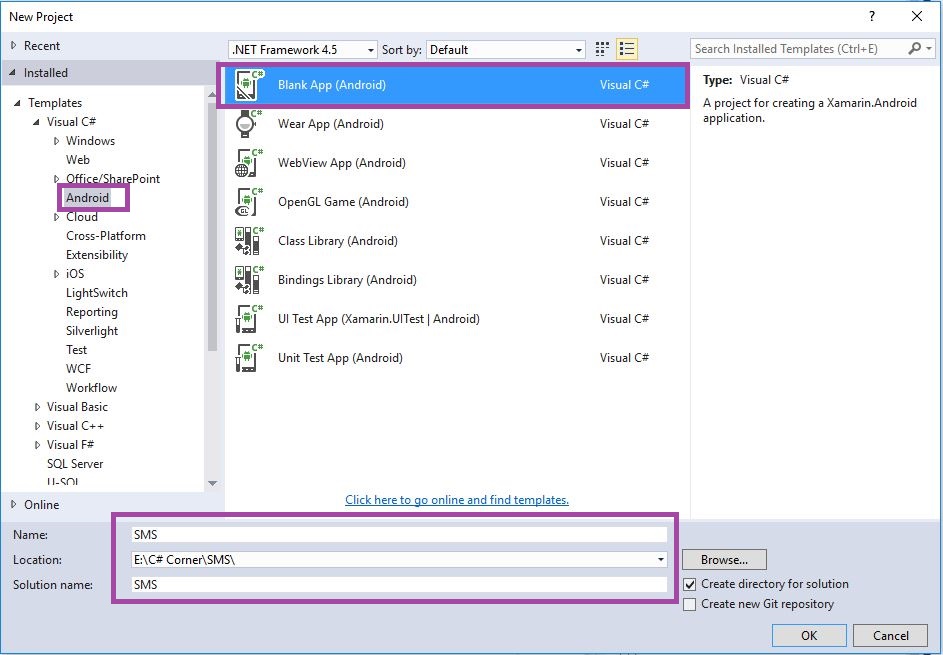The width and height of the screenshot is (943, 655).
Task: Select the WCF category
Action: point(78,369)
